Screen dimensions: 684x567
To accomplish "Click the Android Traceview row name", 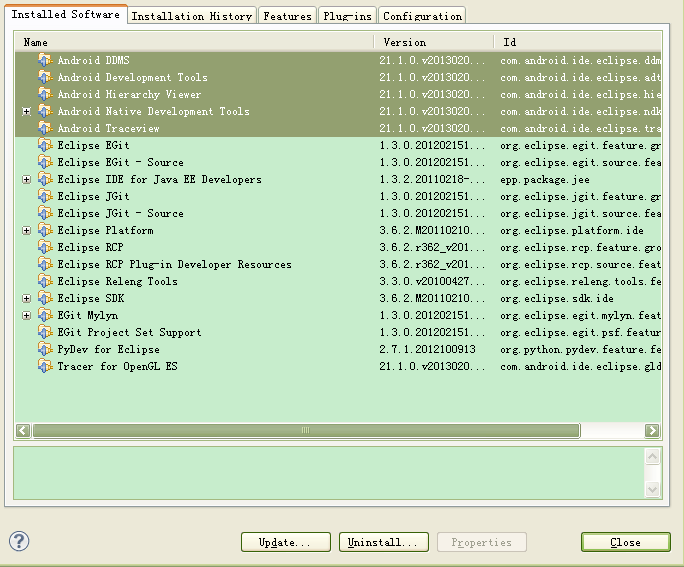I will tap(109, 128).
